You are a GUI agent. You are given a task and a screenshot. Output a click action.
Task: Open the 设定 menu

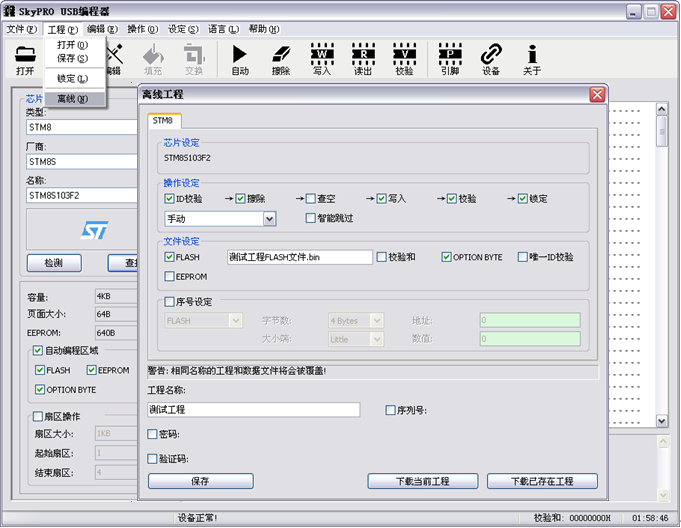click(183, 29)
